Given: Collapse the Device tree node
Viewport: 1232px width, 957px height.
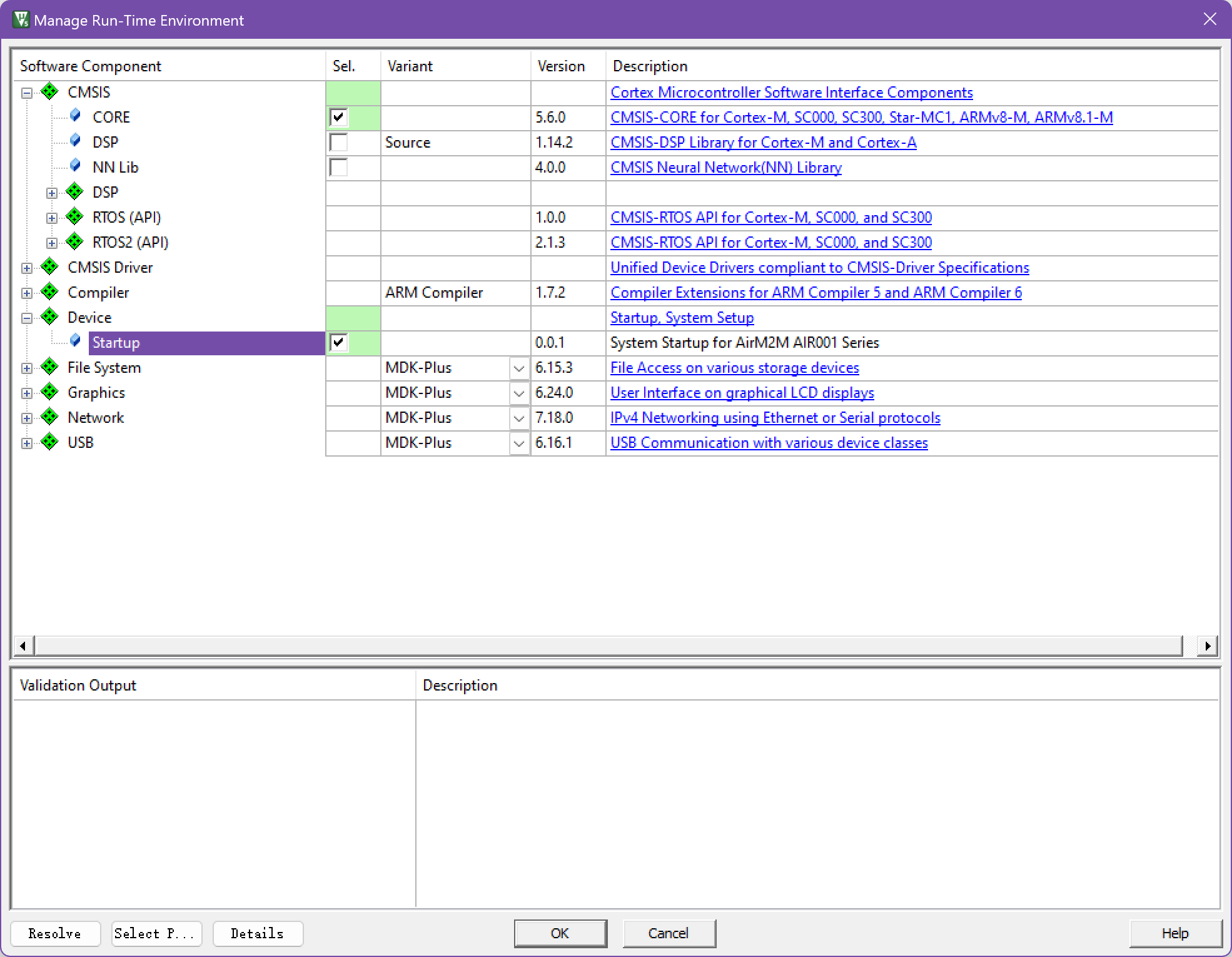Looking at the screenshot, I should [27, 318].
